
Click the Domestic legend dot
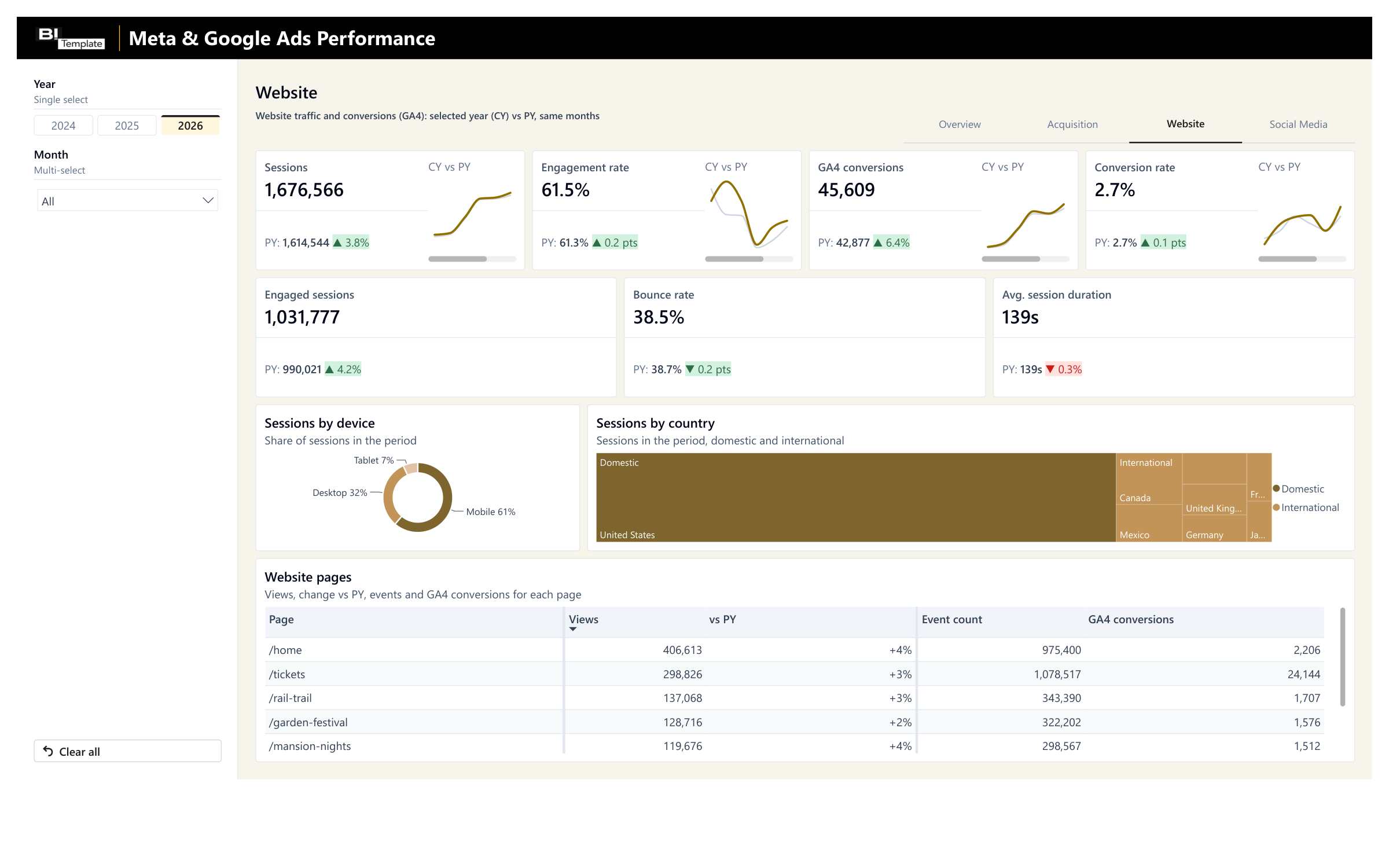point(1276,488)
